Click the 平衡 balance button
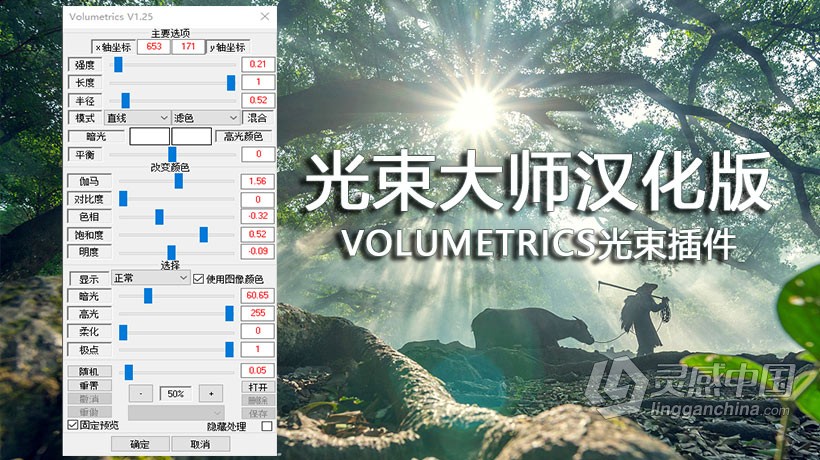Screen dimensions: 820x460 (84, 154)
